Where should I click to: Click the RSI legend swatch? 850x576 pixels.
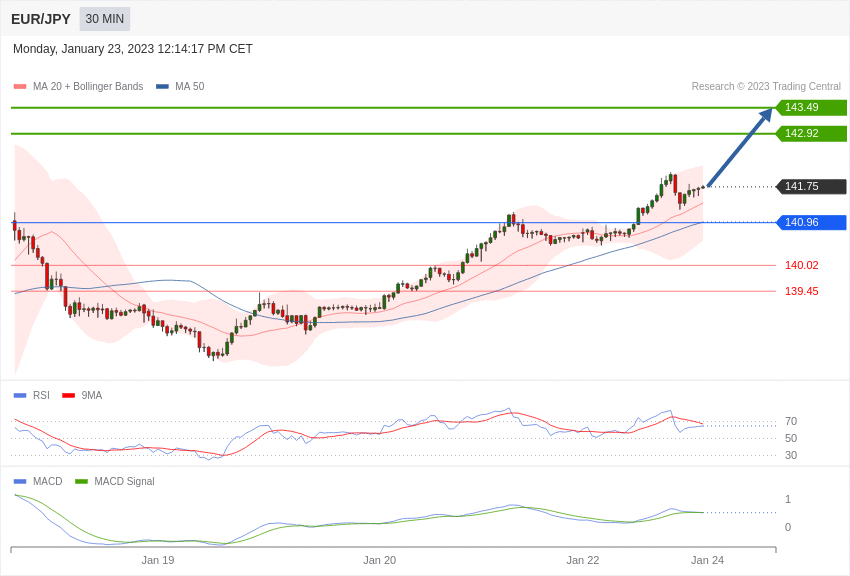pyautogui.click(x=20, y=395)
